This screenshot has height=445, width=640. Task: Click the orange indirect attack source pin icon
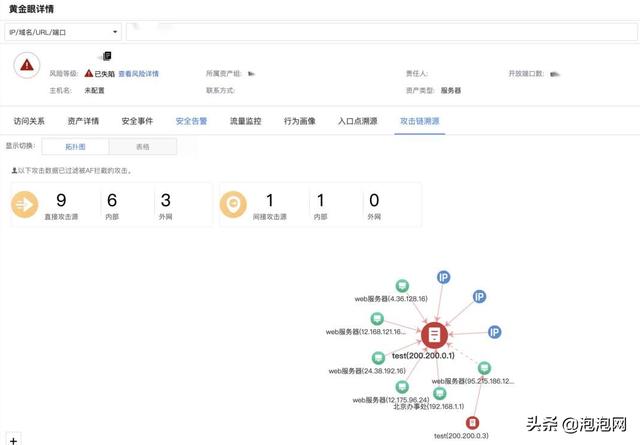tap(233, 205)
